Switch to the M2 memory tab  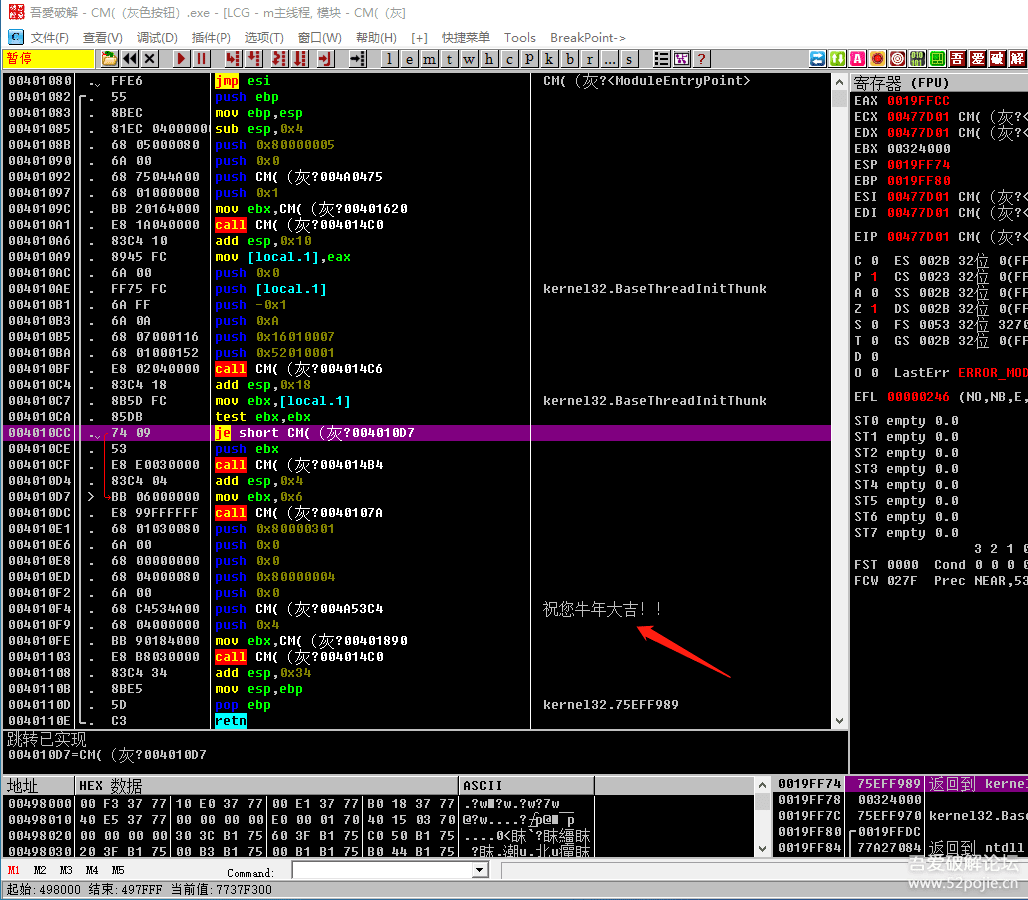click(x=40, y=870)
